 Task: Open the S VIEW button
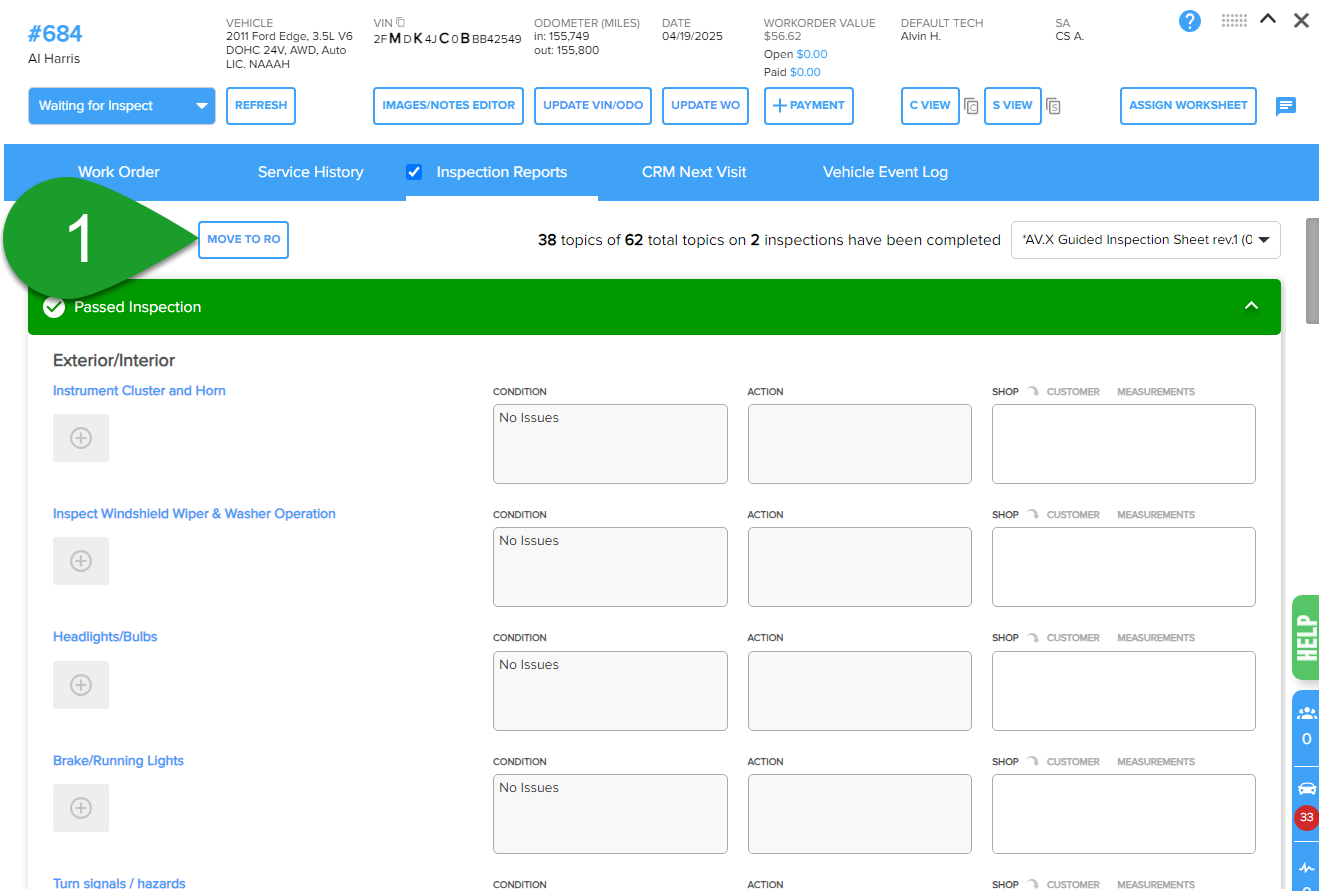point(1012,106)
